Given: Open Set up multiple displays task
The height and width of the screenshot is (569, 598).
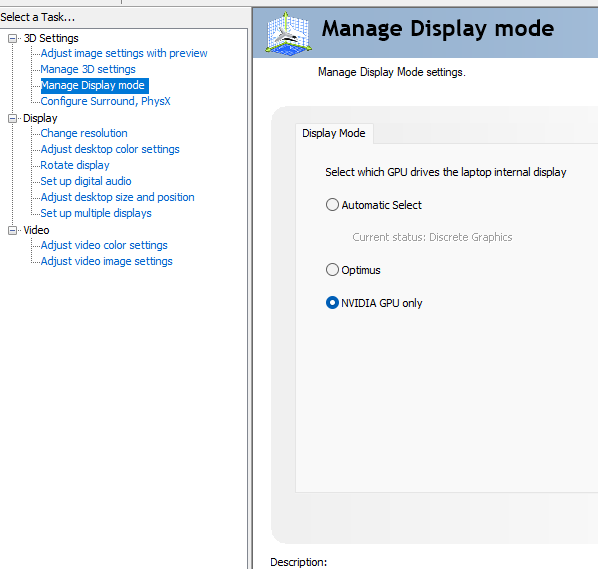Looking at the screenshot, I should pos(96,213).
